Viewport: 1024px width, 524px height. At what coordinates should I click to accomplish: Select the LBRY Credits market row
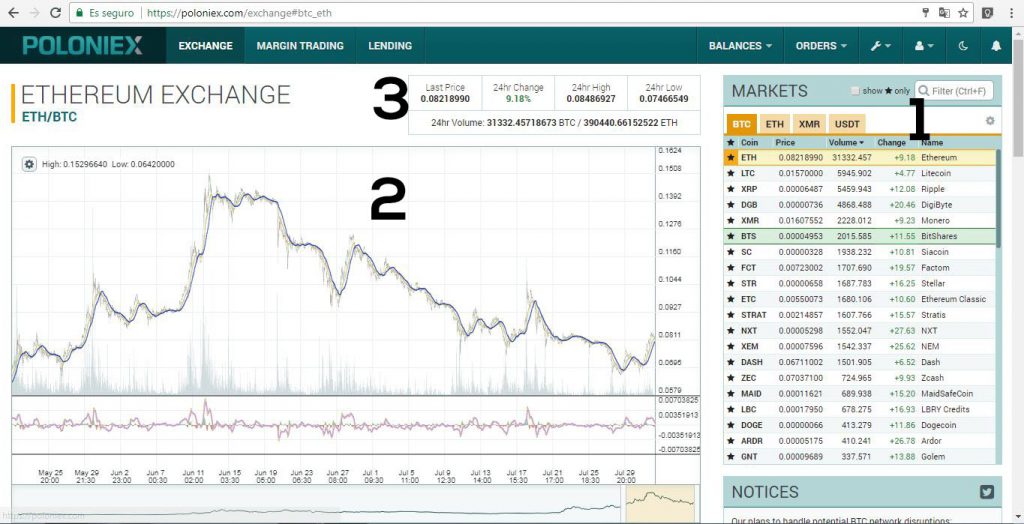(861, 409)
